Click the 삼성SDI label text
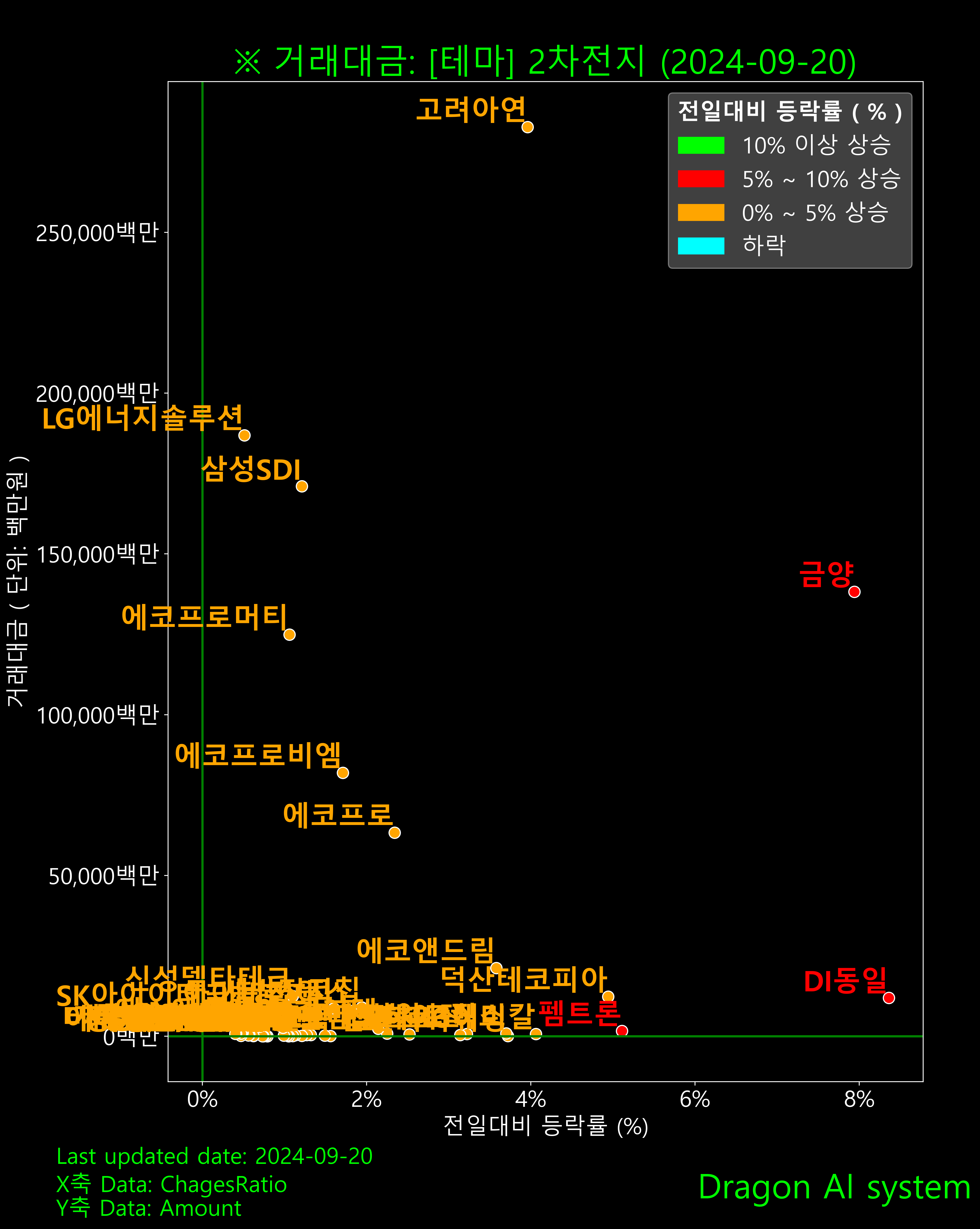Viewport: 980px width, 1229px height. (251, 469)
